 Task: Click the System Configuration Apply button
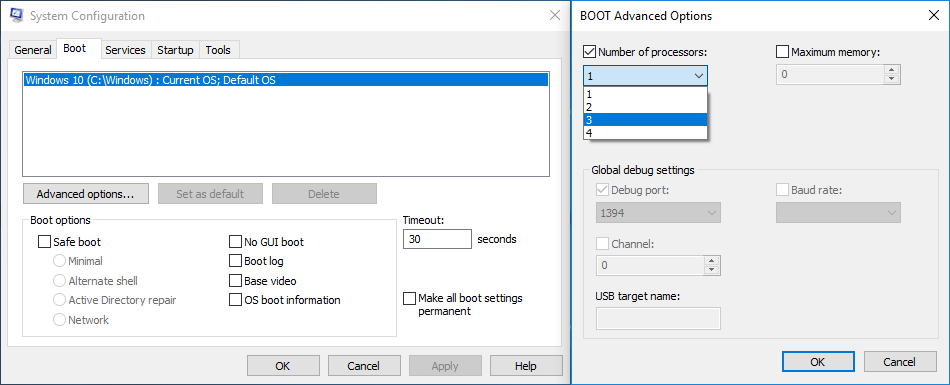tap(445, 366)
